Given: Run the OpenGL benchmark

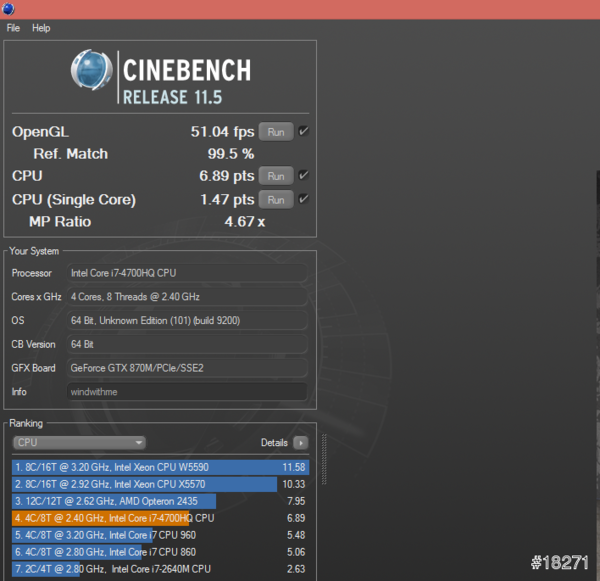Looking at the screenshot, I should [x=276, y=132].
